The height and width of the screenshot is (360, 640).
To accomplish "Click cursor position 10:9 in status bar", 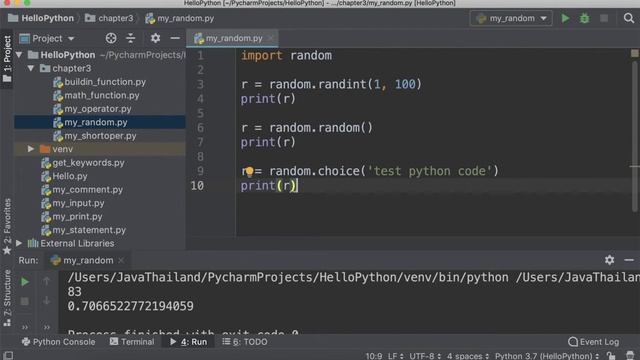I will (374, 356).
